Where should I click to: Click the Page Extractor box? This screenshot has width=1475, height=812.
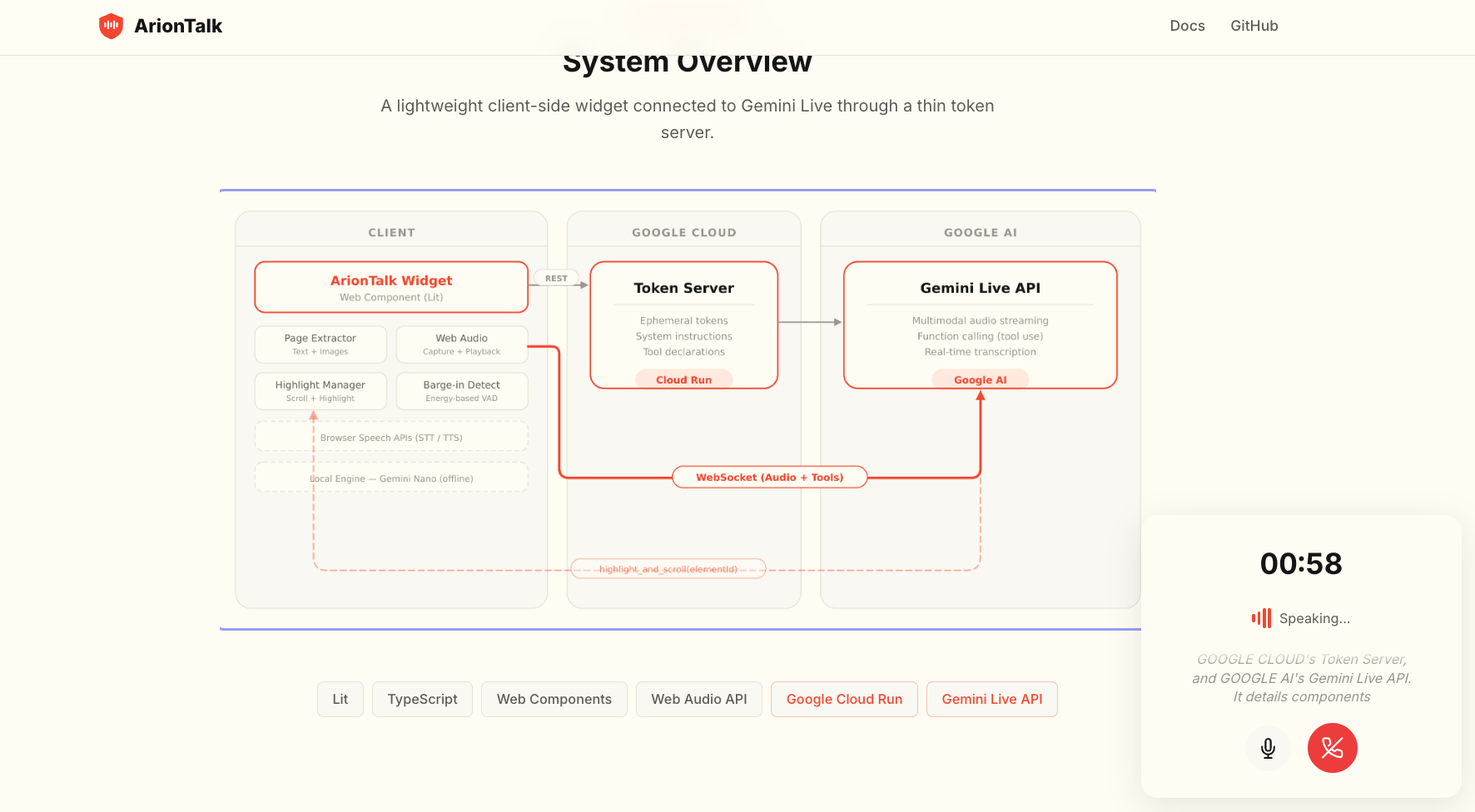pyautogui.click(x=320, y=344)
